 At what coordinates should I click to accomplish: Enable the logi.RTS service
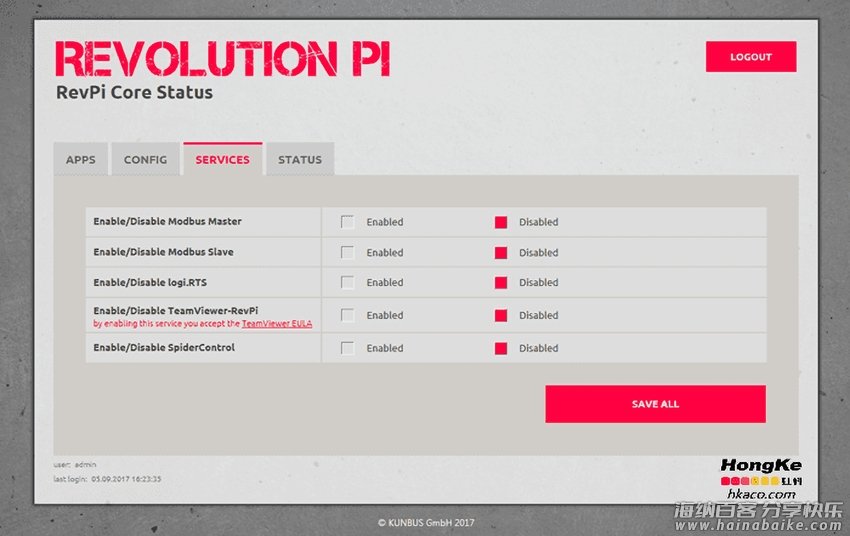coord(347,282)
